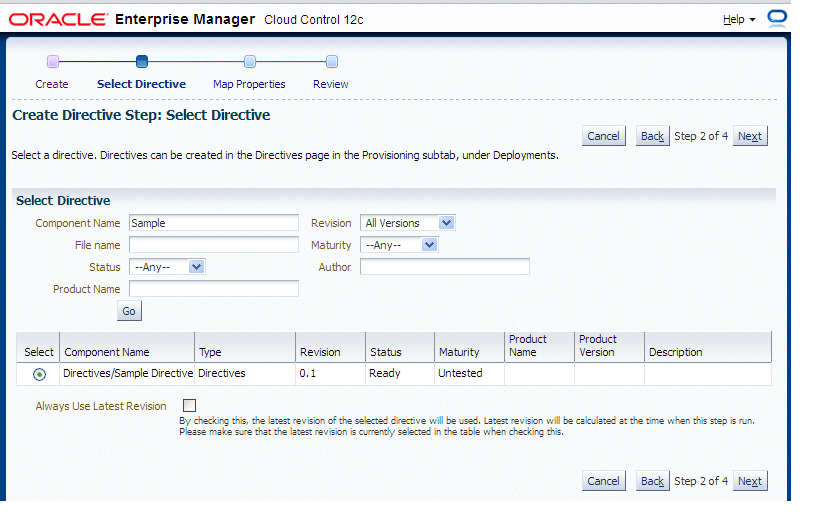840x525 pixels.
Task: Open the Status dropdown
Action: (x=167, y=267)
